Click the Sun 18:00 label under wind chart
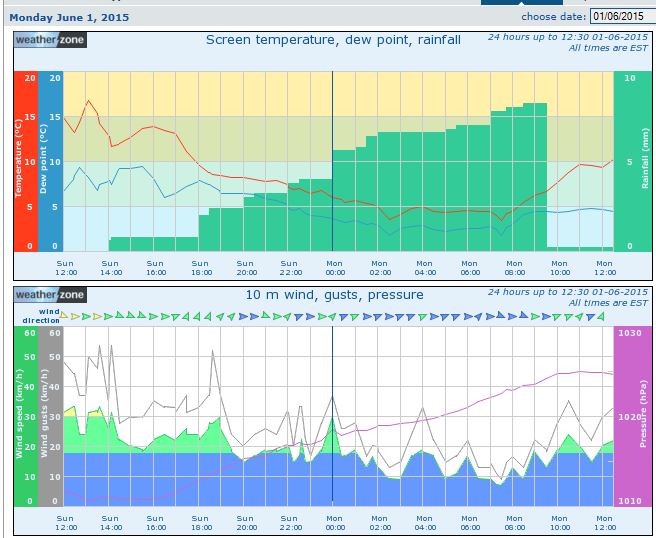656x538 pixels. (201, 522)
